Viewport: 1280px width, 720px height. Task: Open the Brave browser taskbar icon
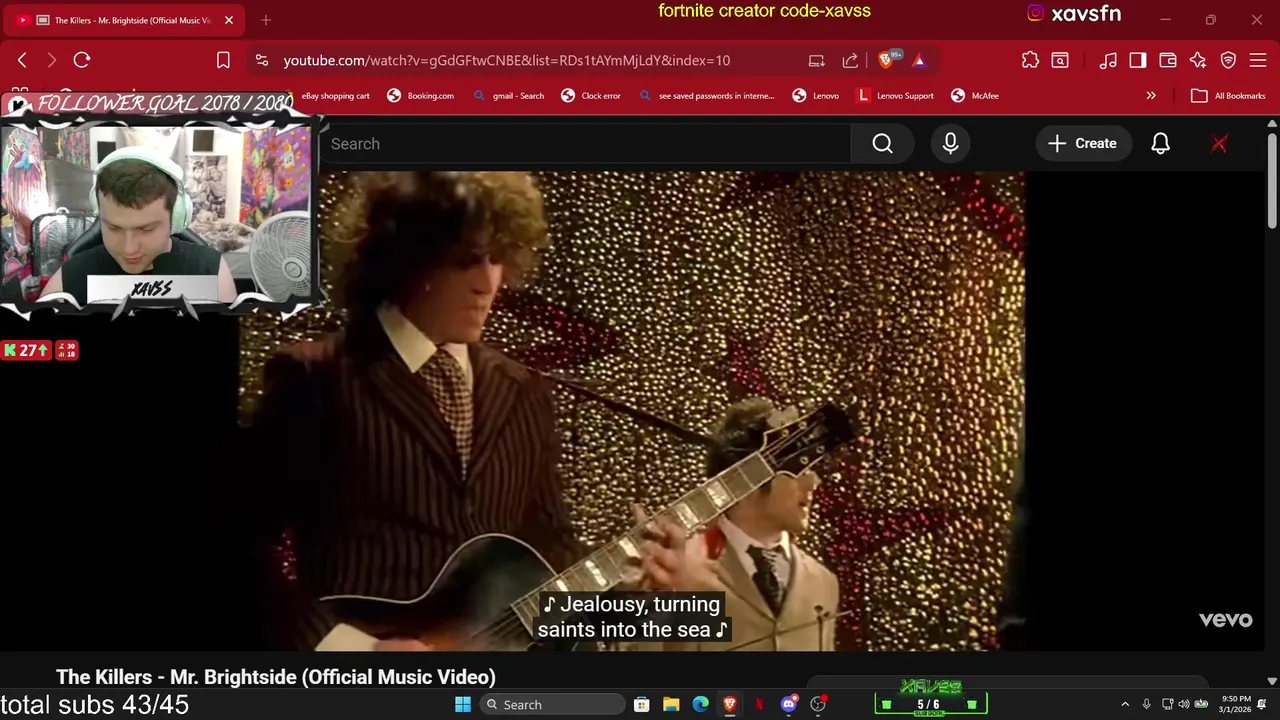tap(730, 705)
